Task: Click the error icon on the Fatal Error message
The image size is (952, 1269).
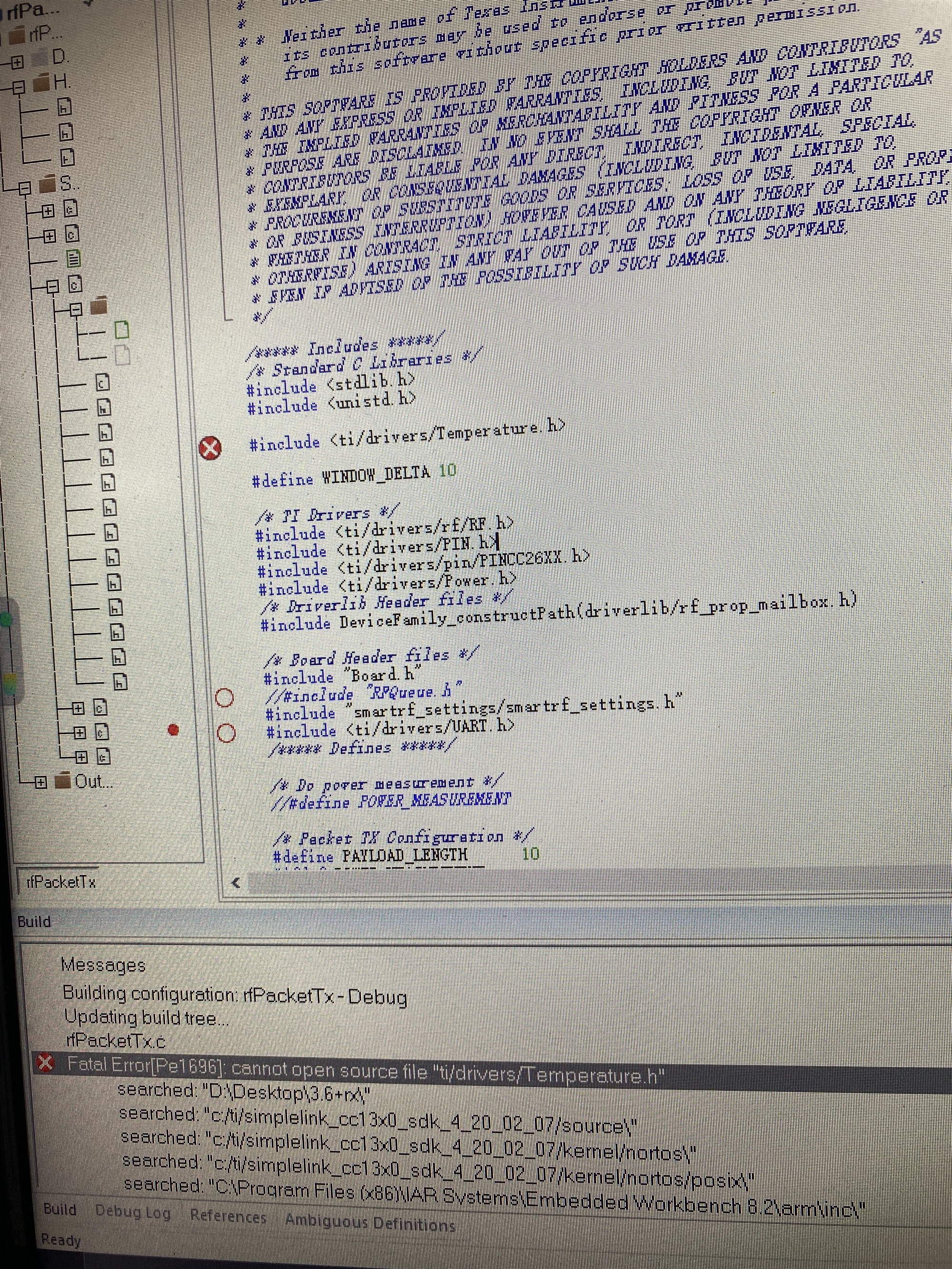Action: [x=45, y=1063]
